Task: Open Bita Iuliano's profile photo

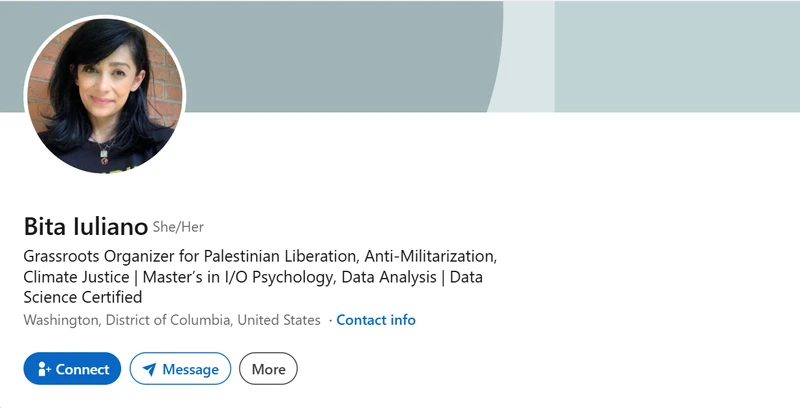Action: (105, 95)
